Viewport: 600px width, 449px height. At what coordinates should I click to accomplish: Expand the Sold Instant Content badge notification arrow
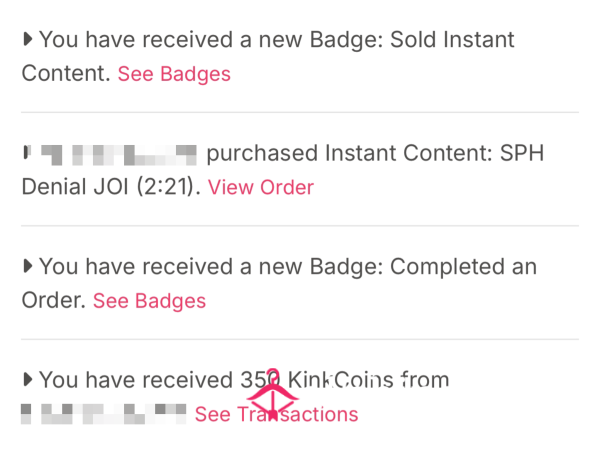pyautogui.click(x=28, y=39)
